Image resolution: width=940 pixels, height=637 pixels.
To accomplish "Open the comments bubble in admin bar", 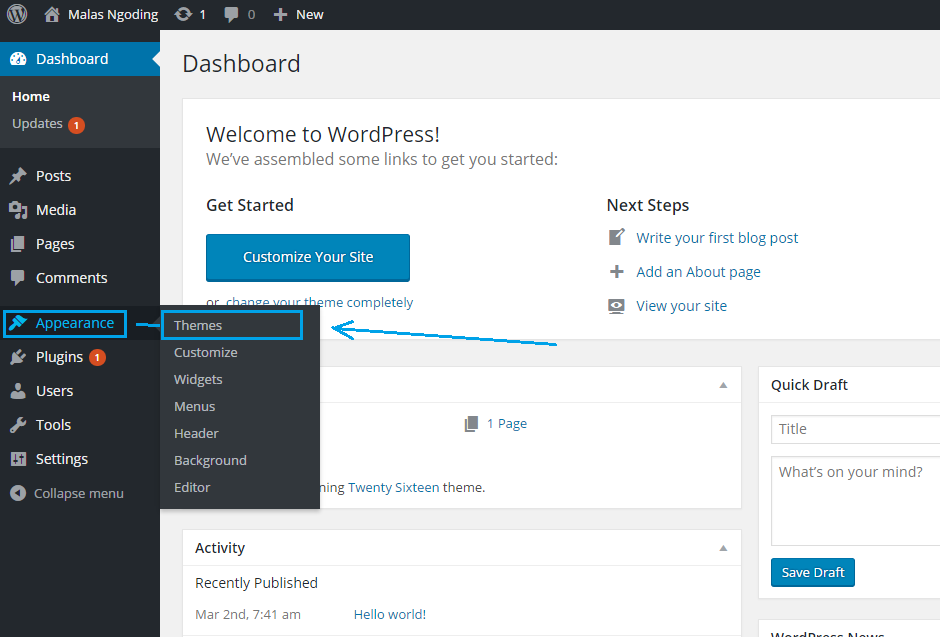I will [231, 15].
